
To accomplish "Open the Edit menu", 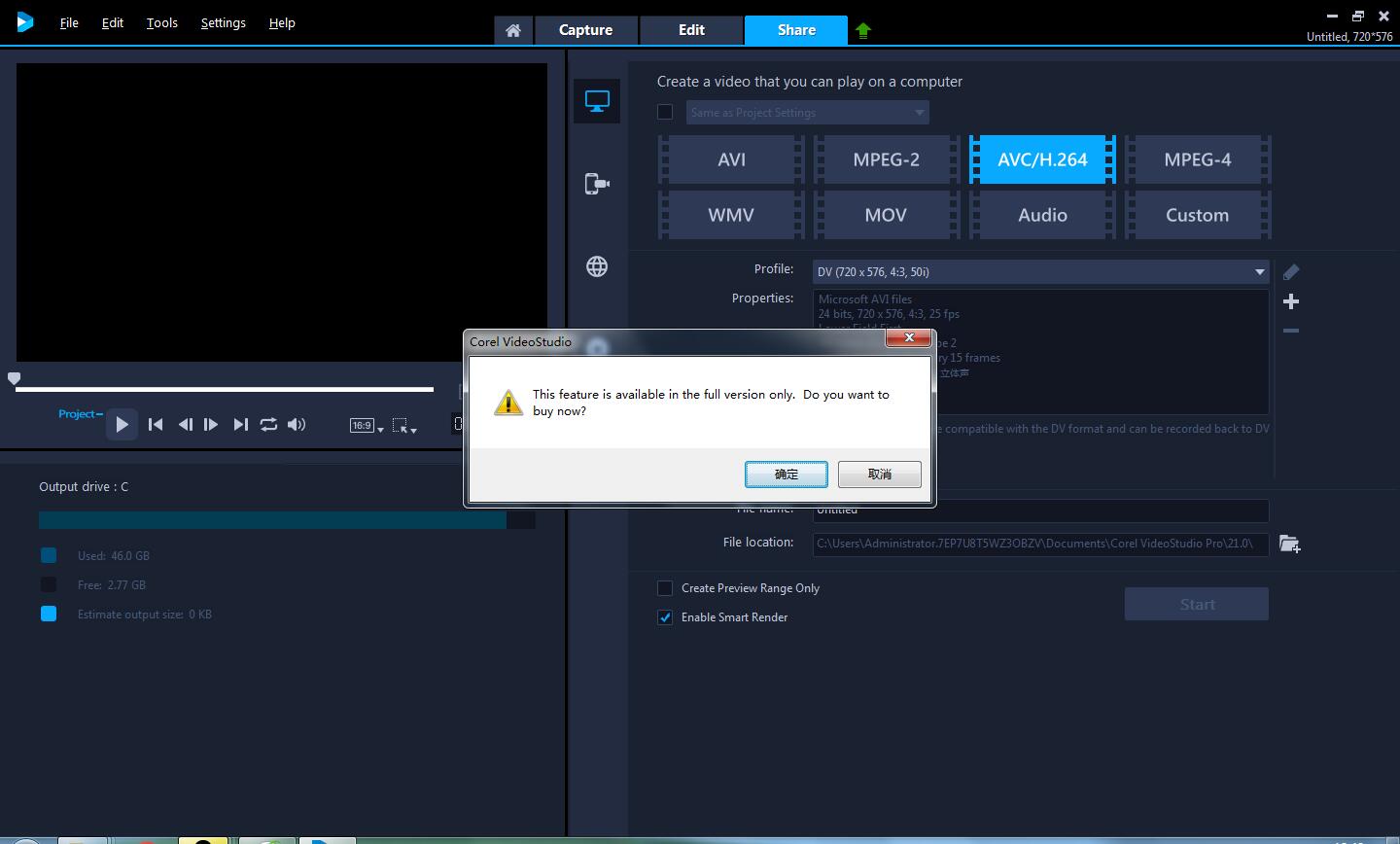I will pyautogui.click(x=113, y=22).
